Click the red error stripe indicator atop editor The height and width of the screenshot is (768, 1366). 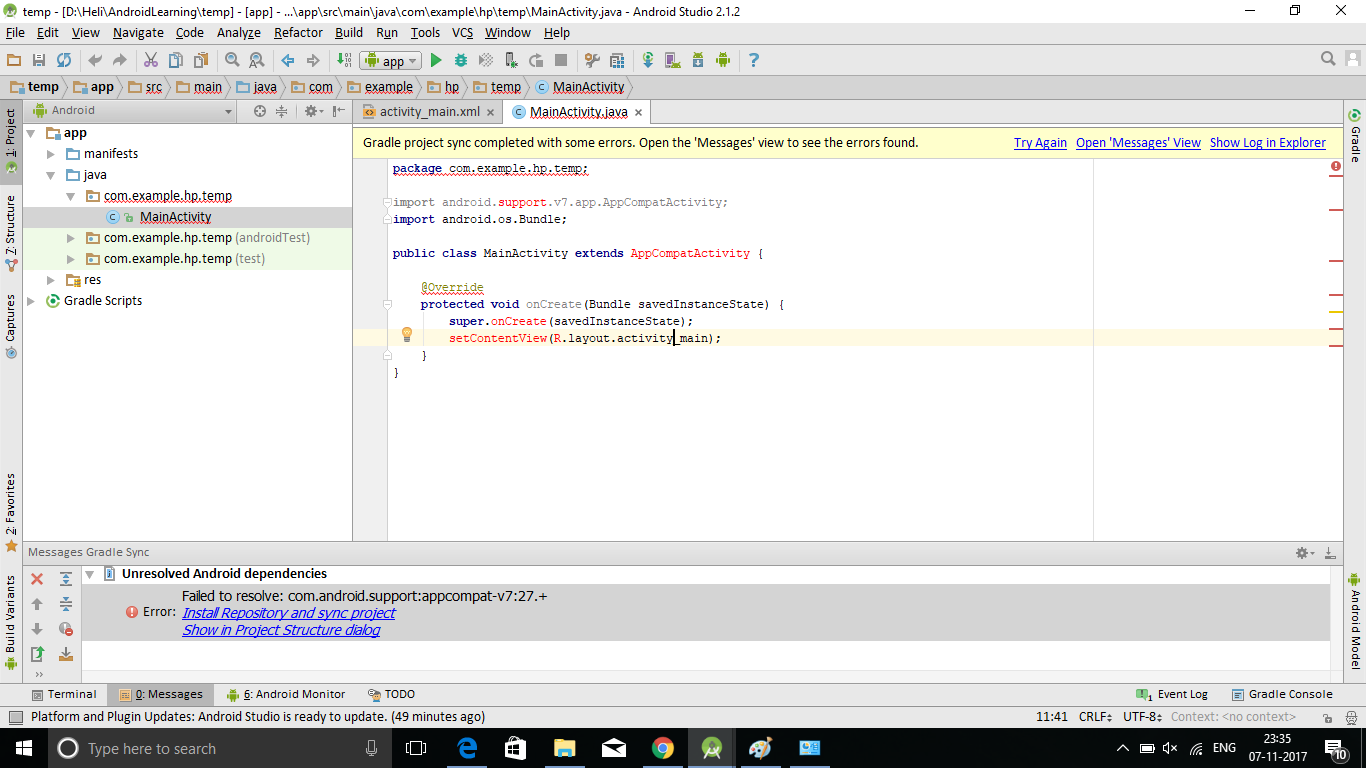coord(1336,166)
